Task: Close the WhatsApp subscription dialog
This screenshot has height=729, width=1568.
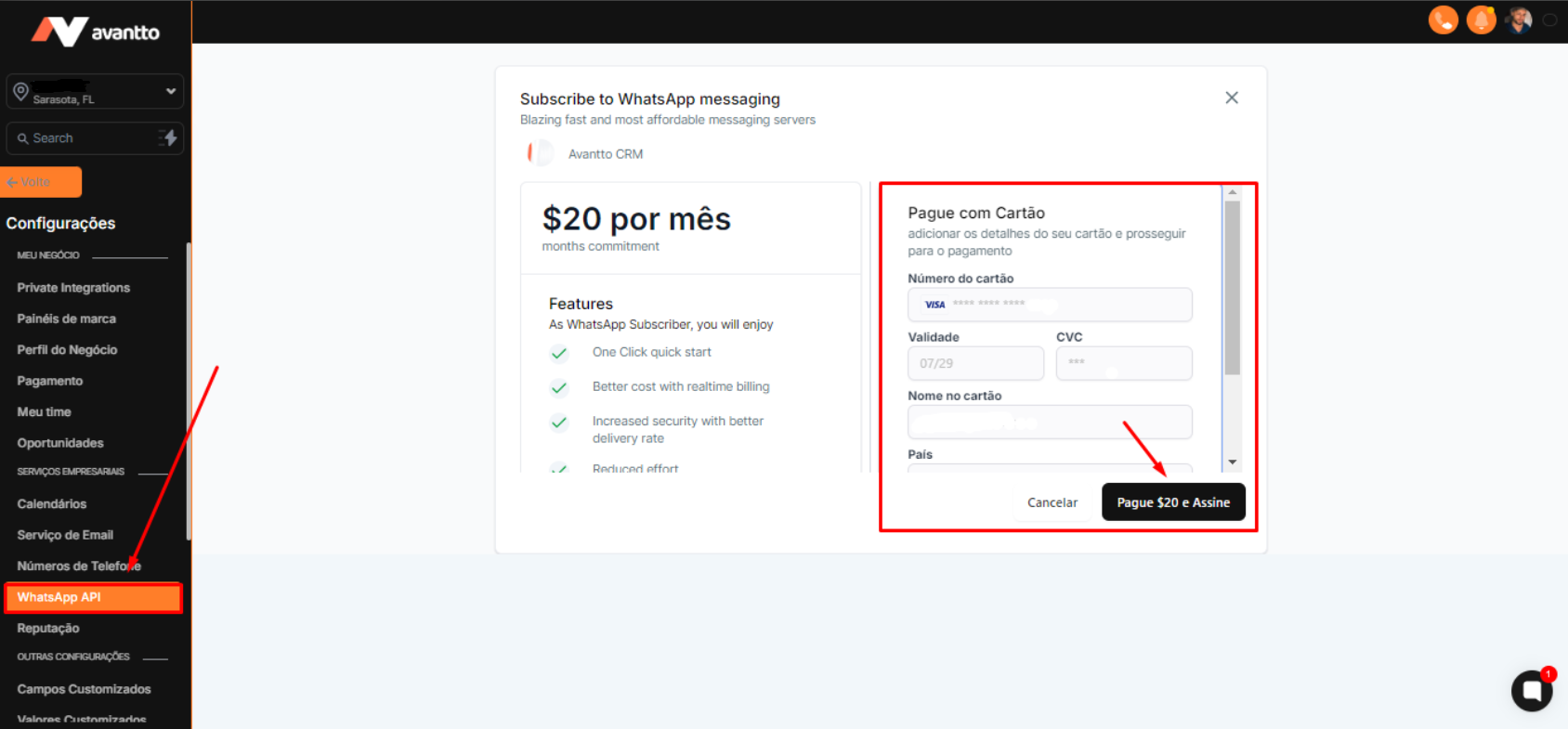Action: 1231,98
